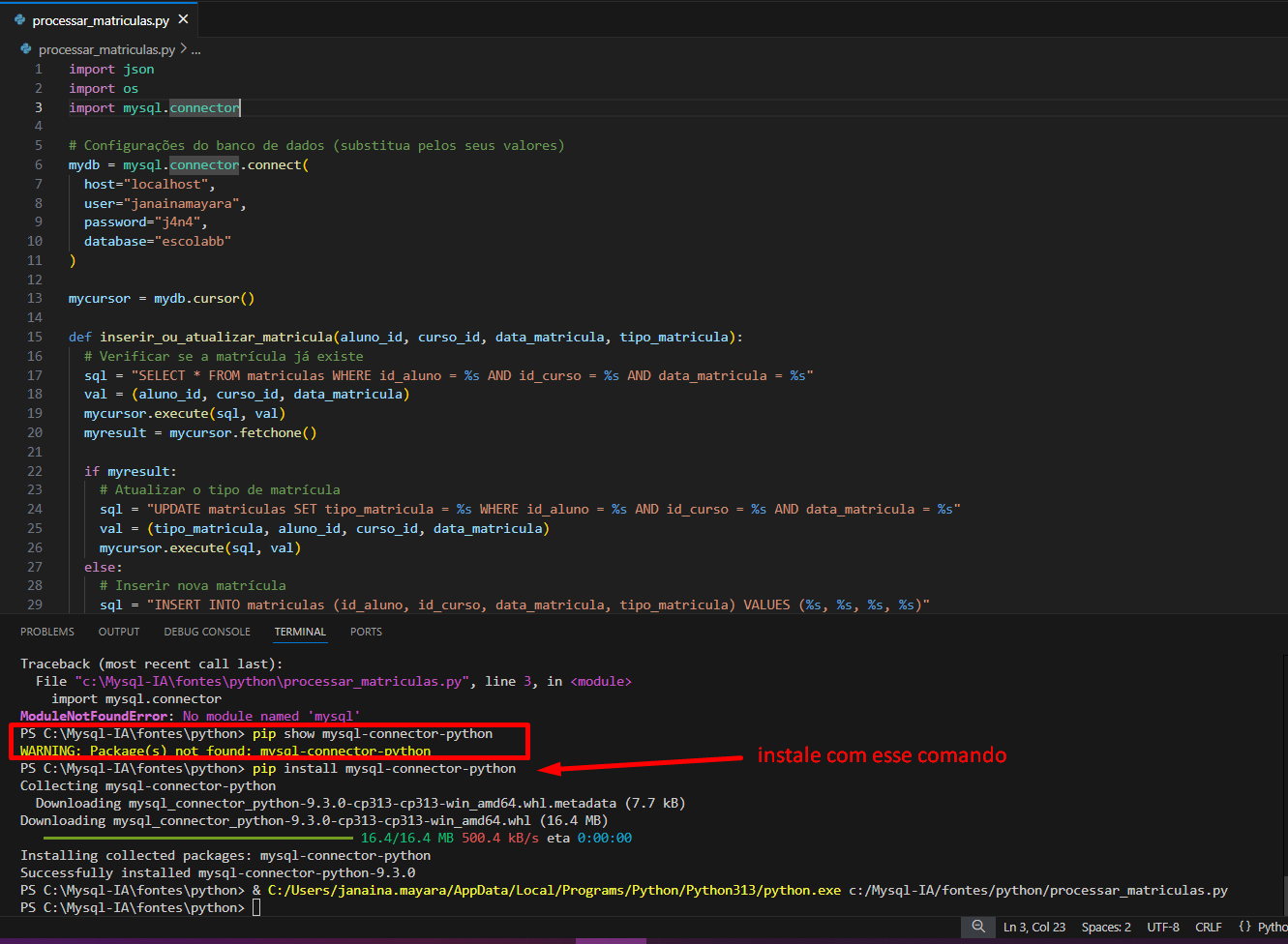The width and height of the screenshot is (1288, 944).
Task: Click the ModuleNotFoundError text in terminal
Action: pyautogui.click(x=95, y=717)
